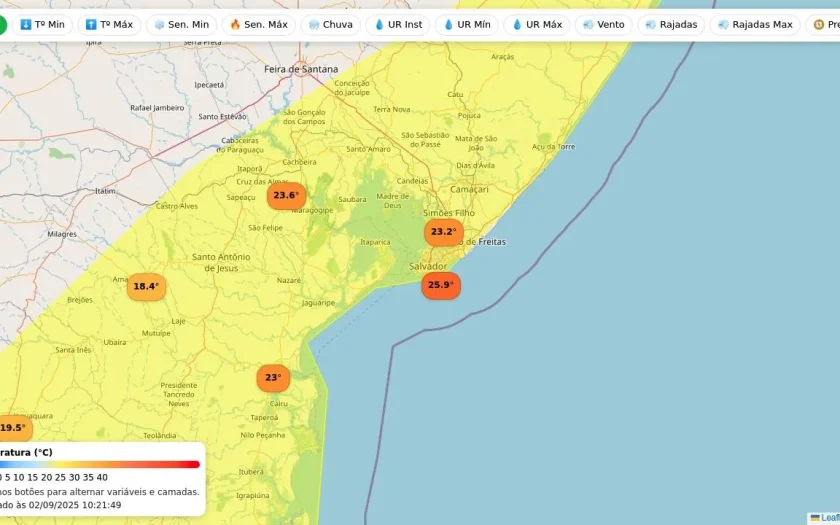Click the Cachoeira map label

pos(299,162)
